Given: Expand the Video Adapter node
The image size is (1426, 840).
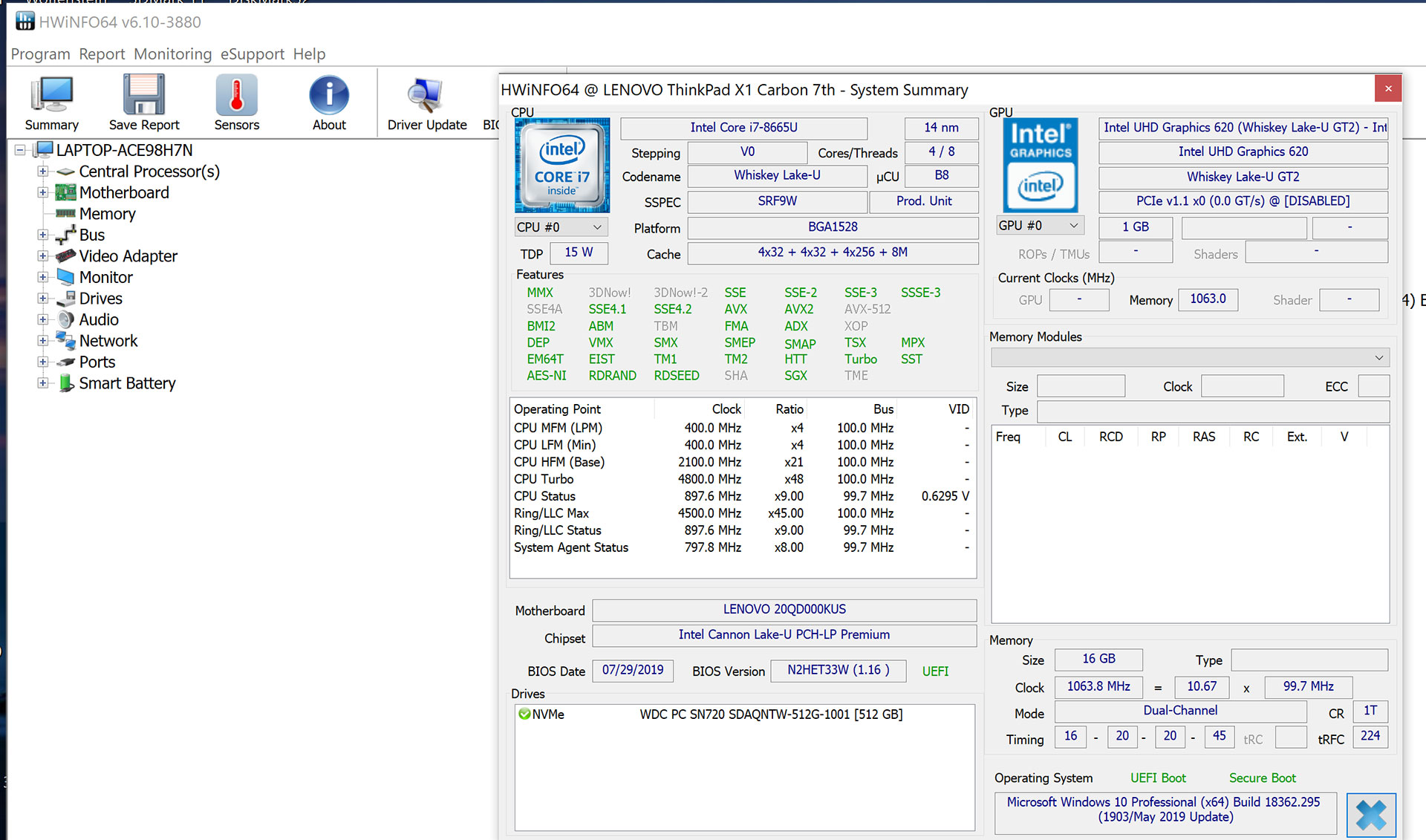Looking at the screenshot, I should point(43,256).
